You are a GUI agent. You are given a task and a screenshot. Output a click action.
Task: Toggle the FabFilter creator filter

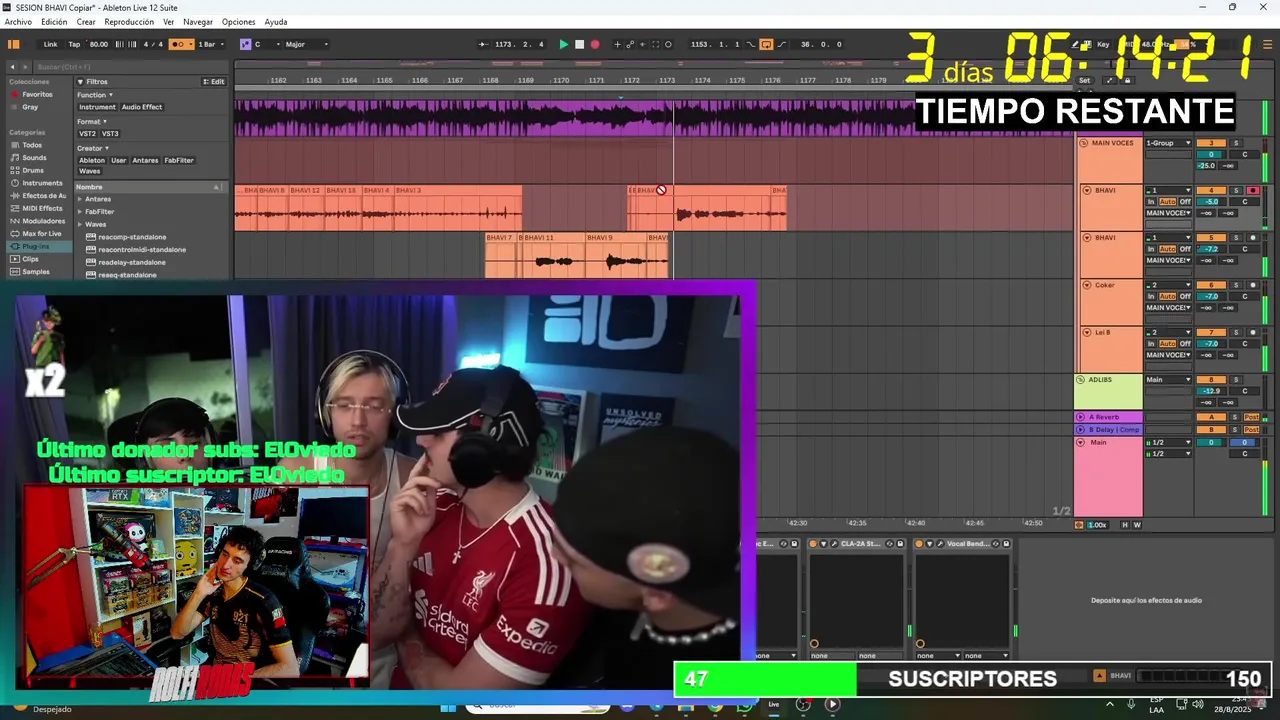tap(179, 160)
